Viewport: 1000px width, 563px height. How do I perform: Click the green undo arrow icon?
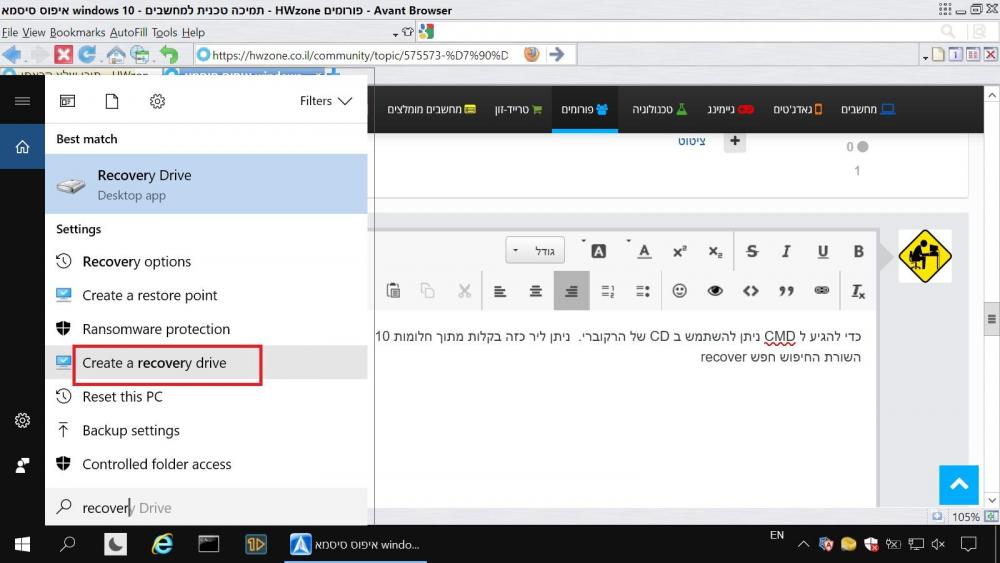coord(169,54)
